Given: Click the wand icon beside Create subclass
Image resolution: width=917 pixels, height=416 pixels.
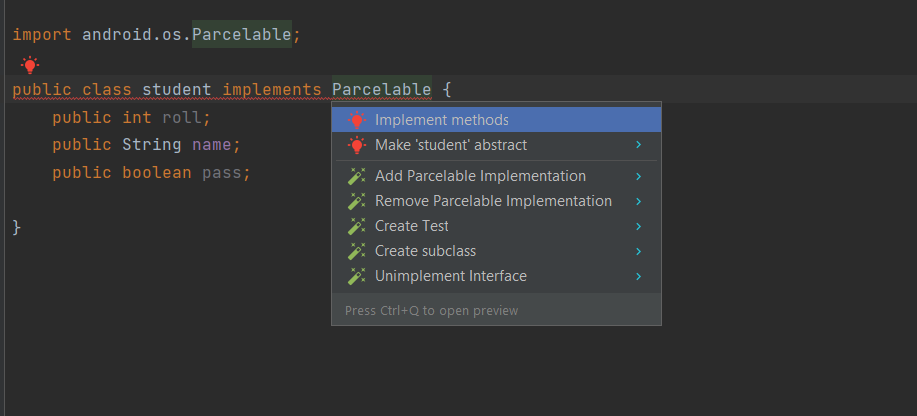Looking at the screenshot, I should point(357,251).
